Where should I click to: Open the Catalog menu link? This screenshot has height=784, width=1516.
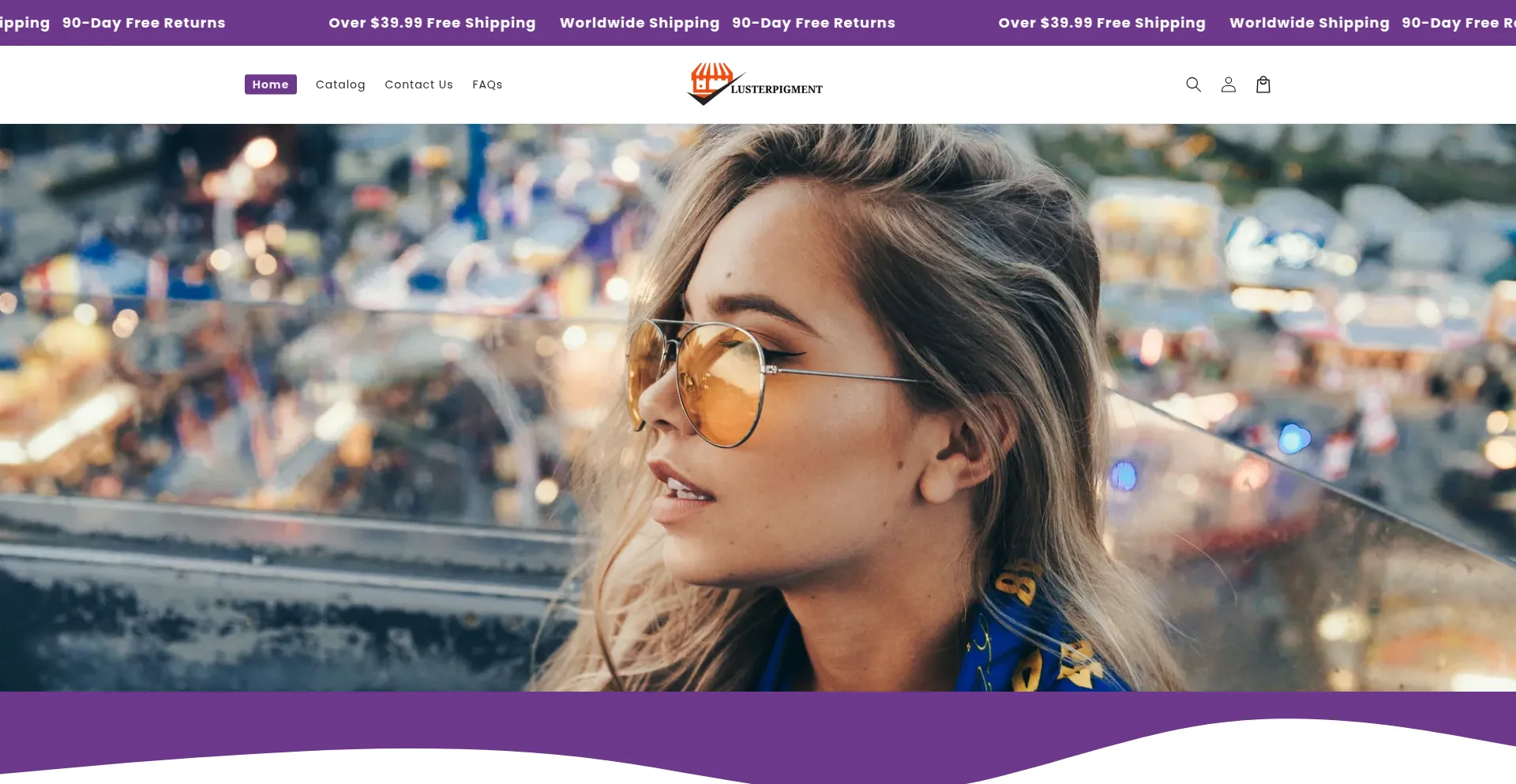point(340,84)
